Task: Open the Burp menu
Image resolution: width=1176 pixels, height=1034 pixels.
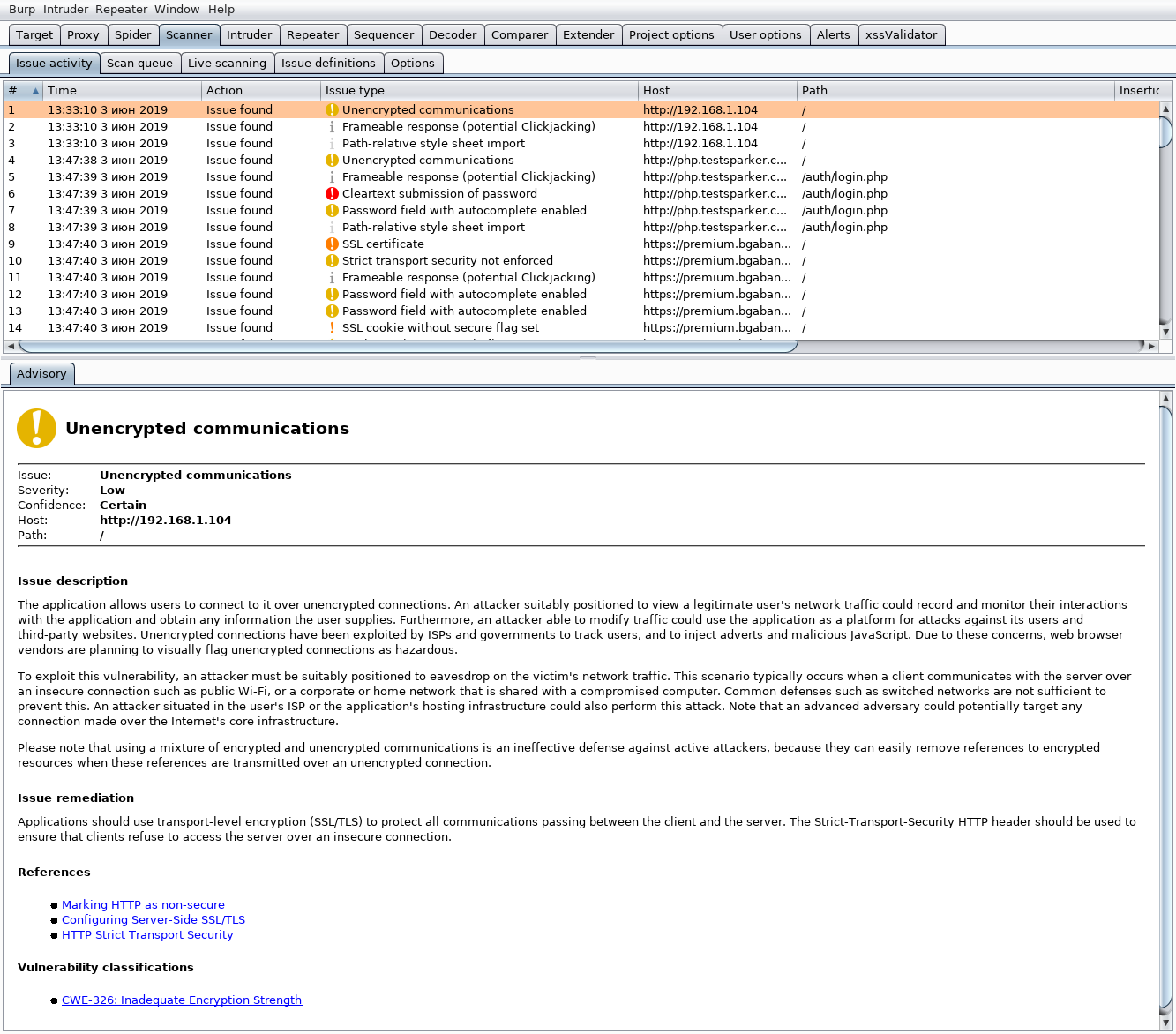Action: click(x=22, y=10)
